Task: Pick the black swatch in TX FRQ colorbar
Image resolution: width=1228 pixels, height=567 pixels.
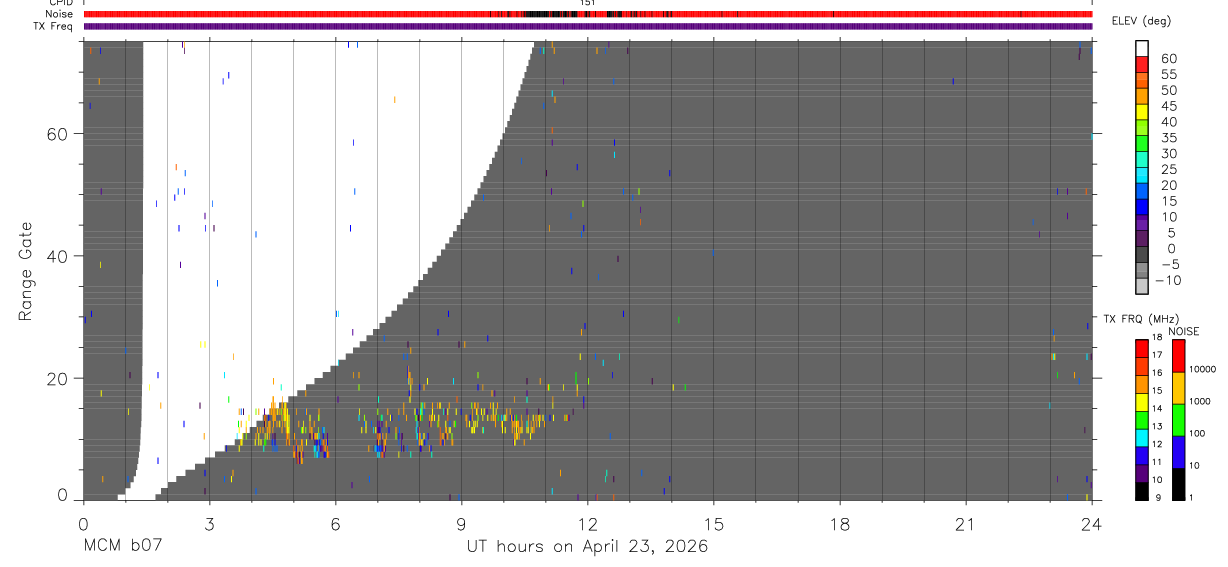Action: point(1142,489)
